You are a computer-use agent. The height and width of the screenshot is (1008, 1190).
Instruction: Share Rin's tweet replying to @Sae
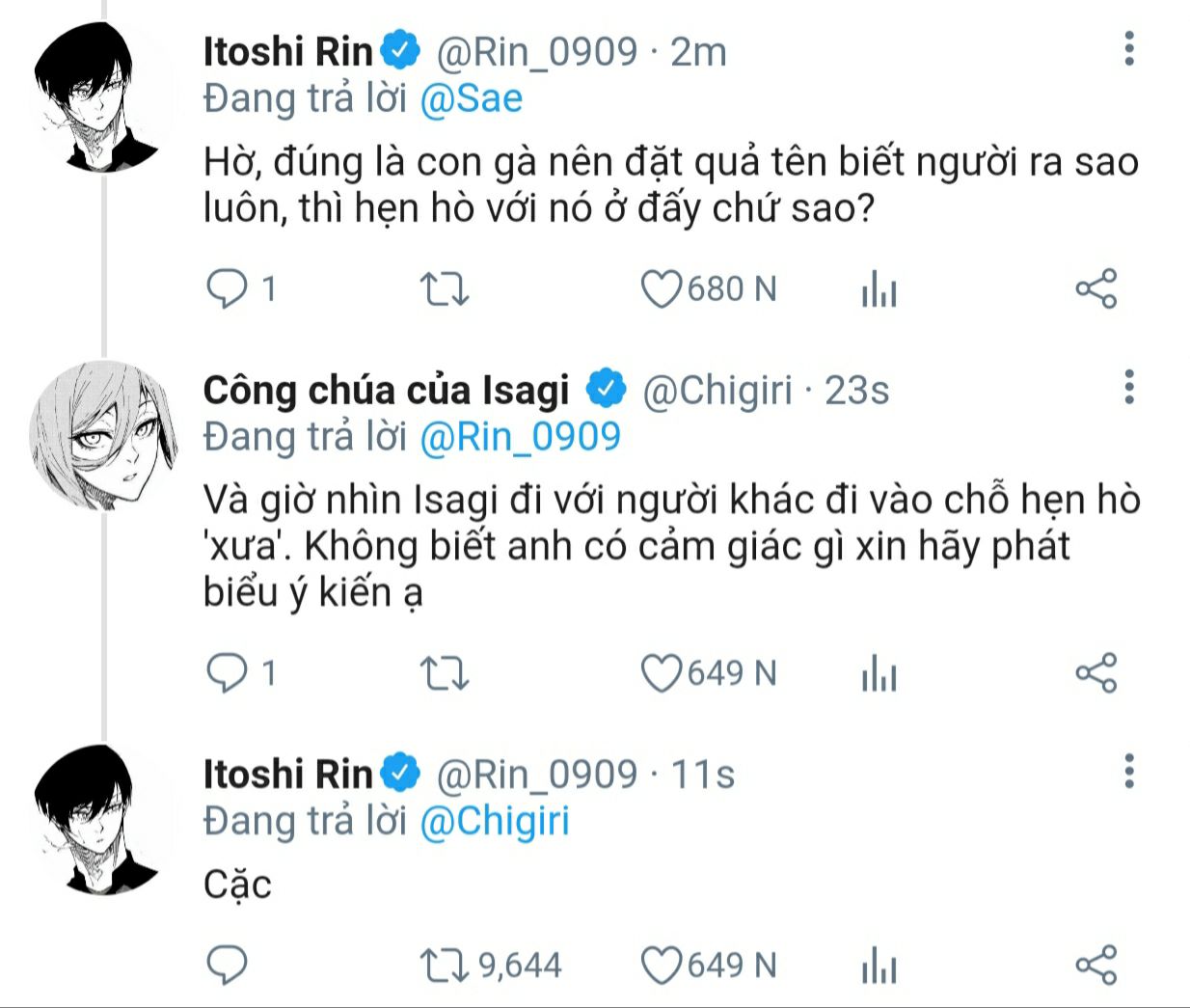1095,288
